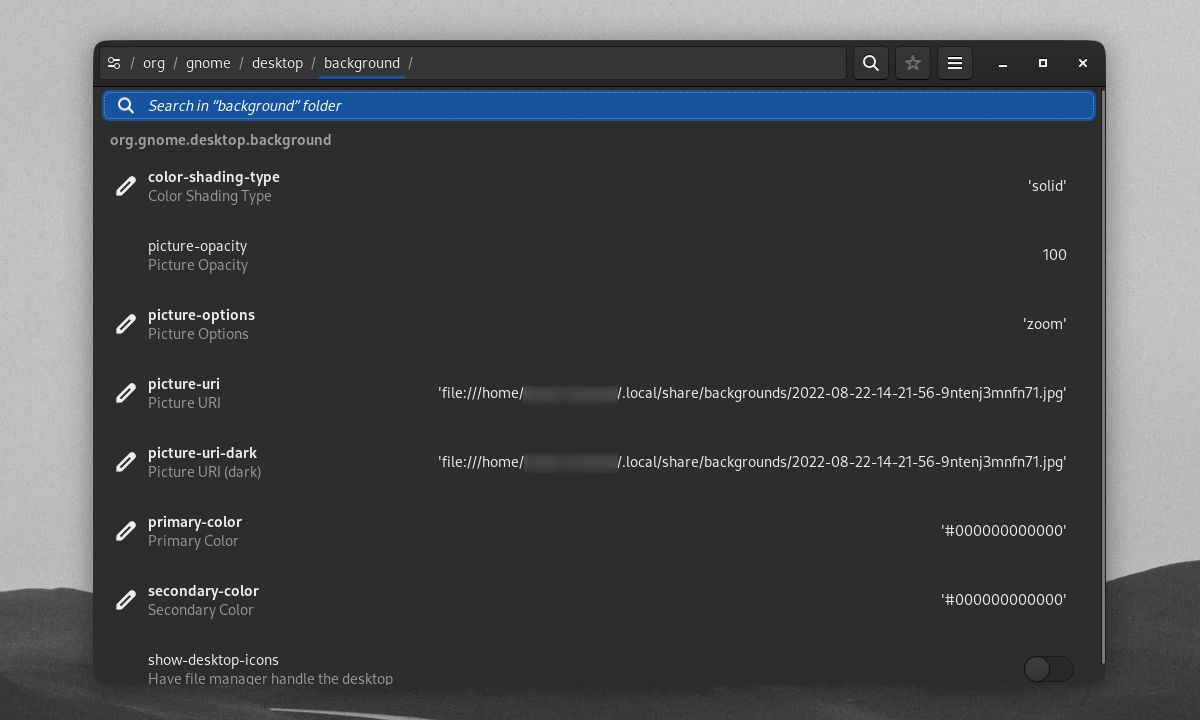
Task: Click the pencil icon for picture-uri
Action: [x=125, y=393]
